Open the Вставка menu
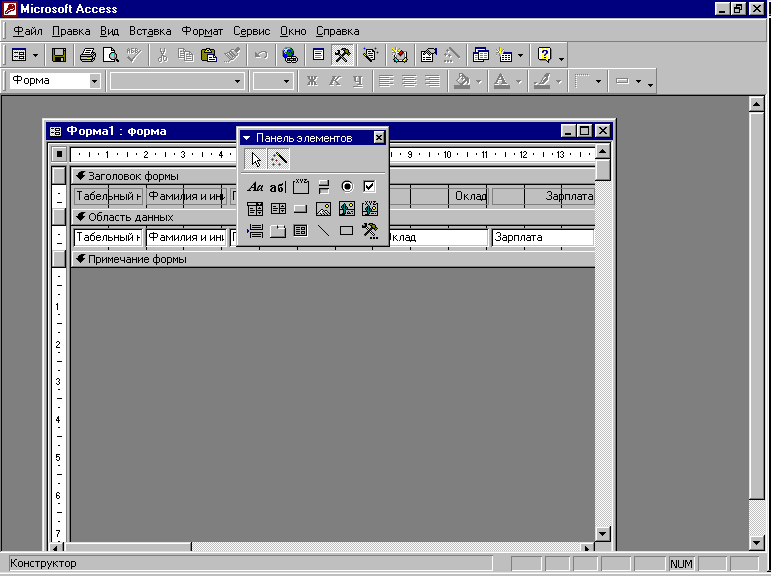The image size is (771, 576). pyautogui.click(x=150, y=31)
